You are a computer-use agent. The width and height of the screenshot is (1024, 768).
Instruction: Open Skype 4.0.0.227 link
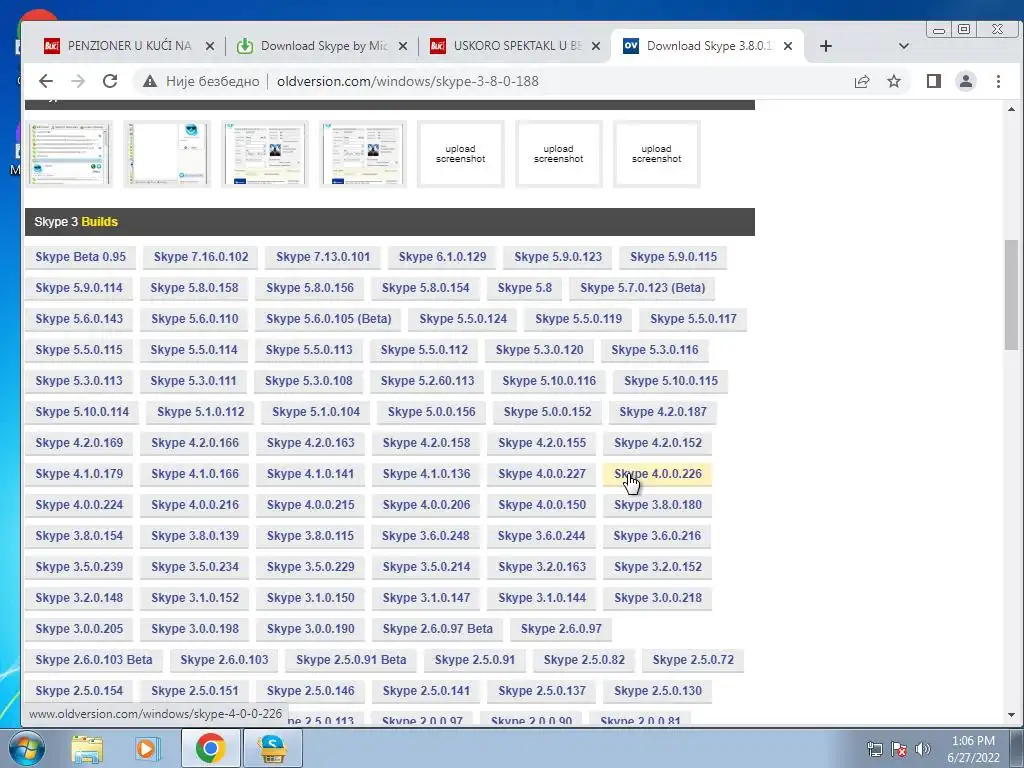[542, 474]
